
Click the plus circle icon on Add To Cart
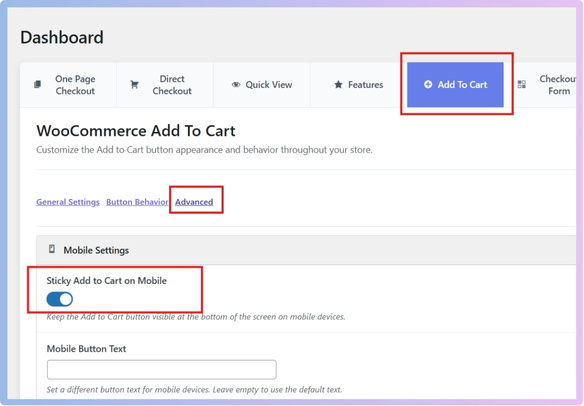[x=428, y=85]
